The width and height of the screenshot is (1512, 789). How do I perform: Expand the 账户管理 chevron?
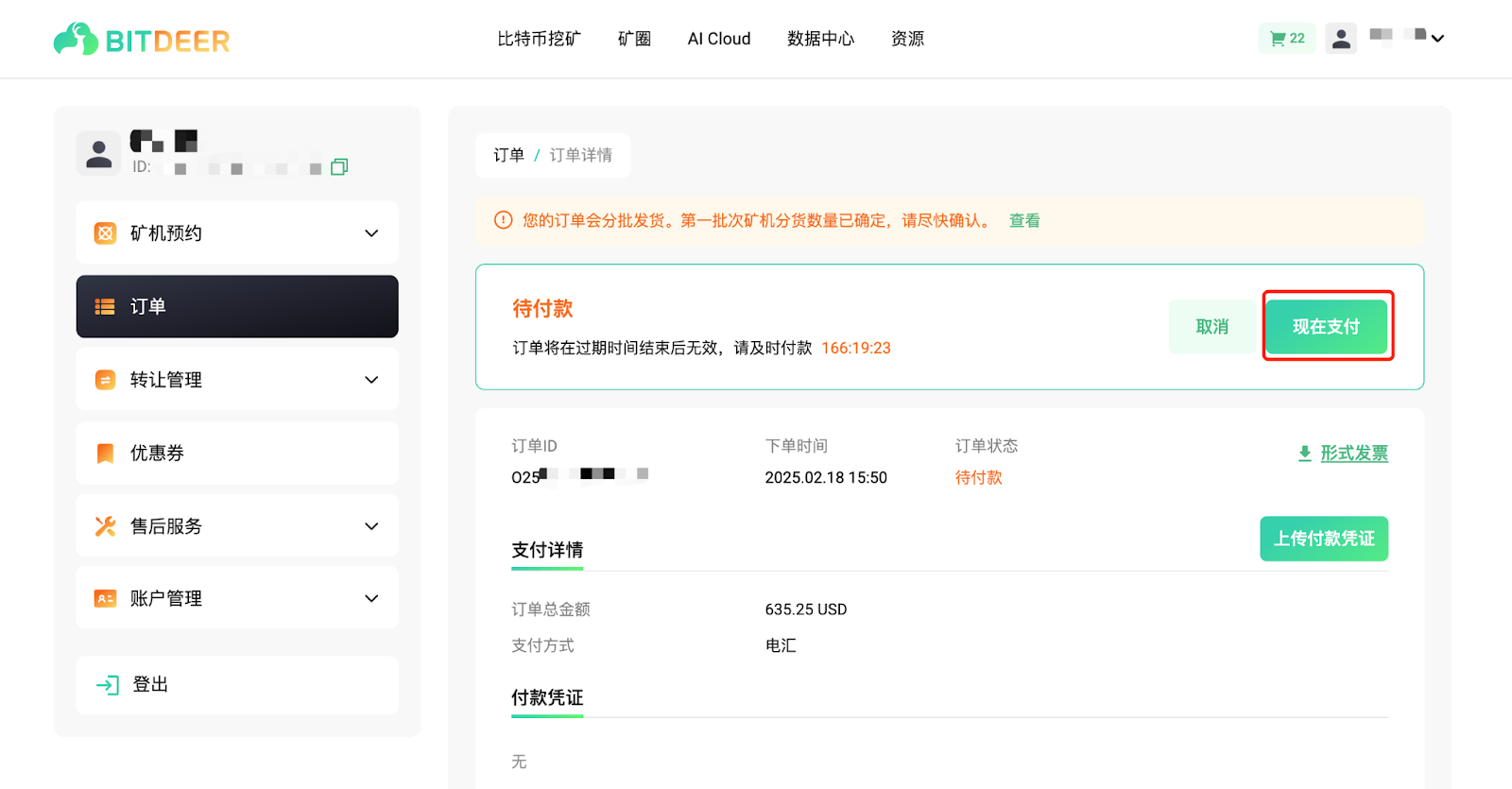click(371, 599)
